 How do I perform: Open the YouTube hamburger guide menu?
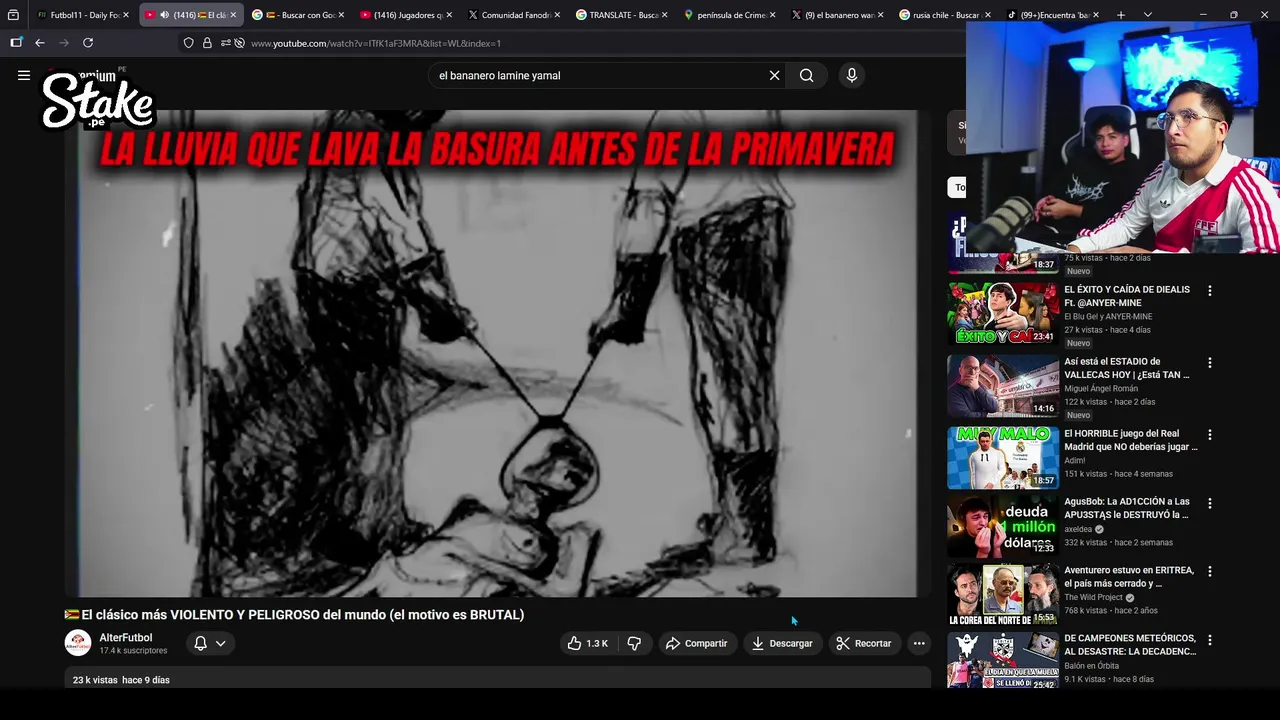[24, 75]
